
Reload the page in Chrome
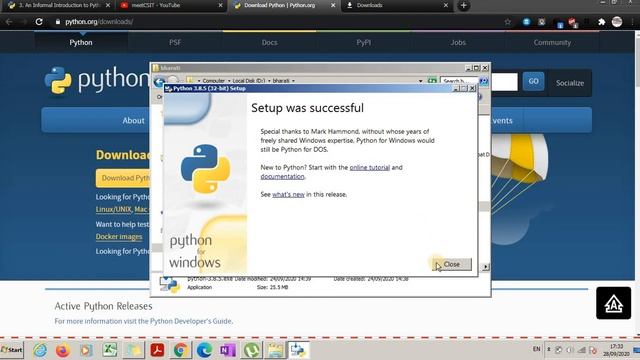point(39,22)
